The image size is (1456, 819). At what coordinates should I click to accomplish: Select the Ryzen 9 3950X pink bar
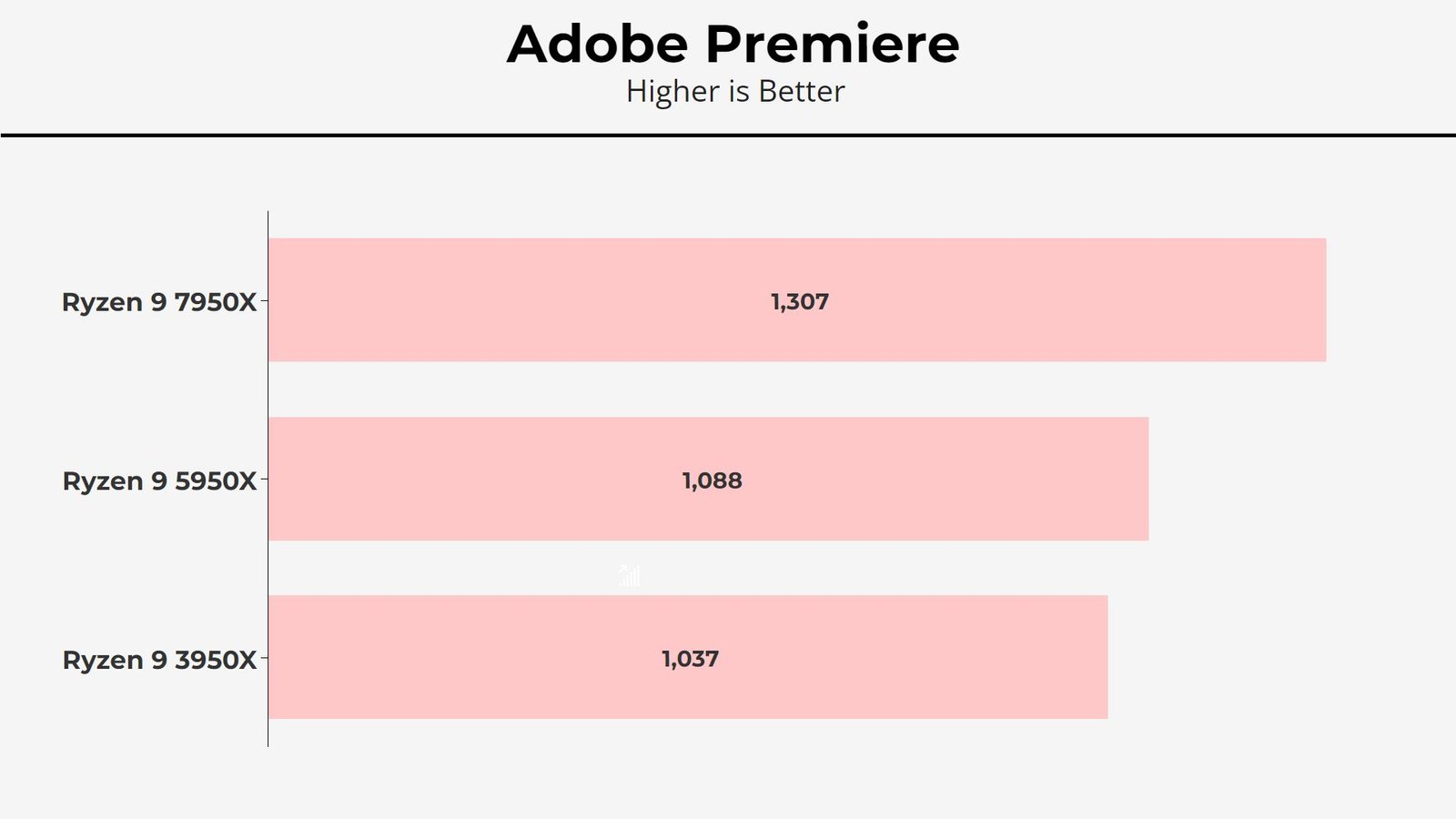(x=688, y=657)
